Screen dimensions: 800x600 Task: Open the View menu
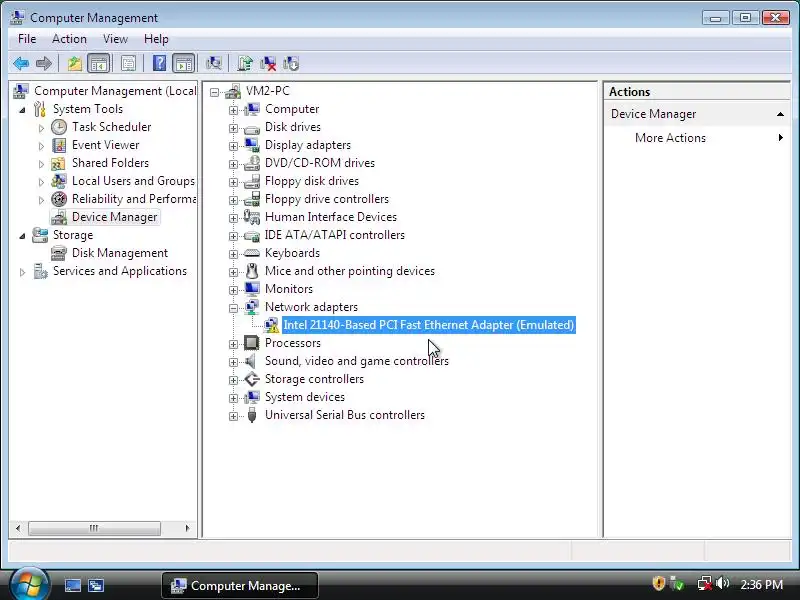click(115, 39)
